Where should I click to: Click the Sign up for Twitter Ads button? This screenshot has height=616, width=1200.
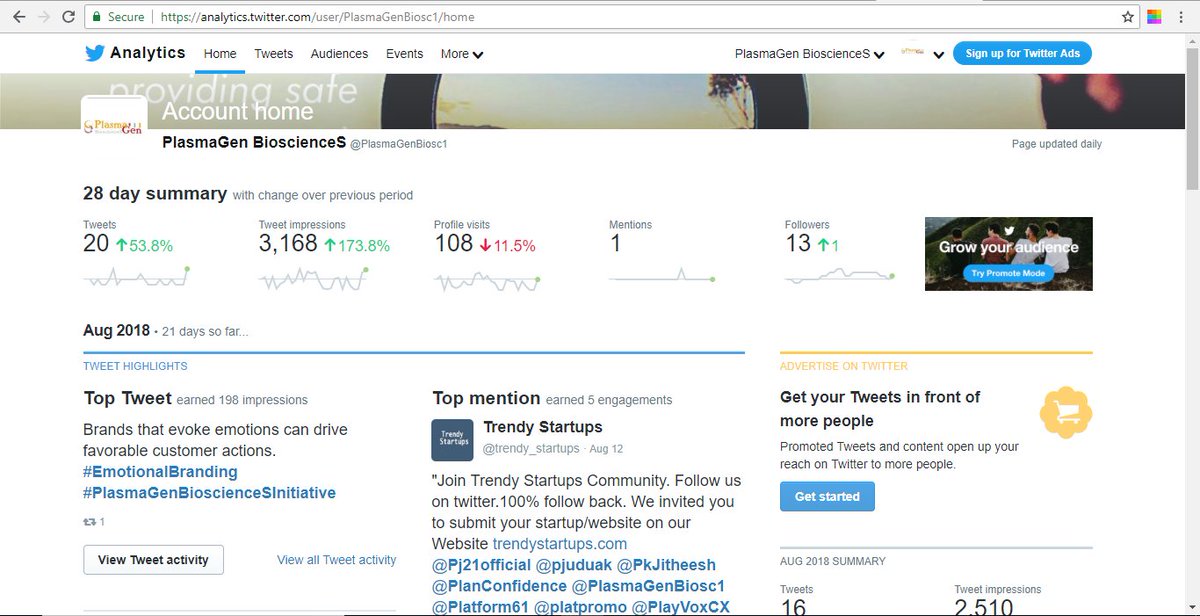point(1022,53)
